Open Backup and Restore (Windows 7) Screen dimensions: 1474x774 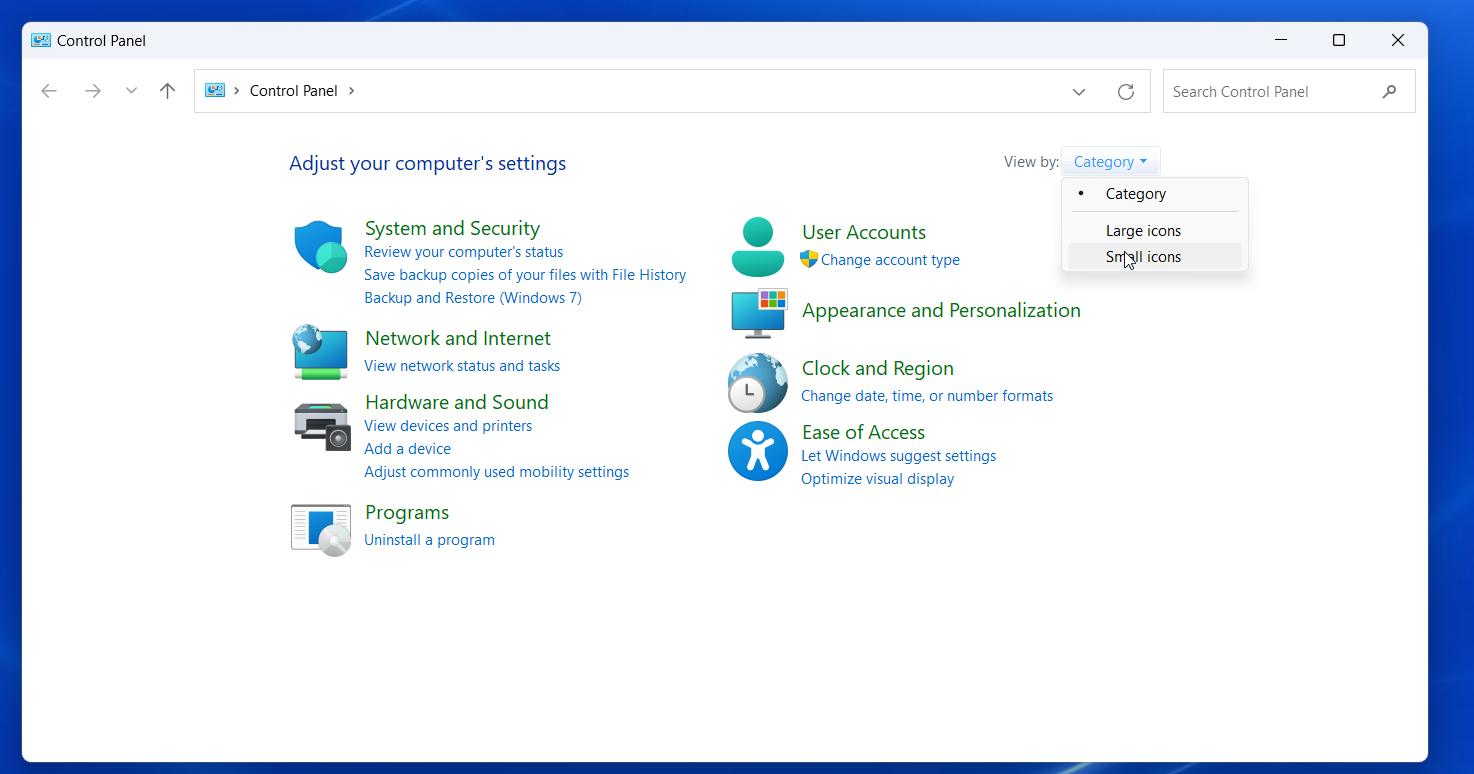point(472,298)
